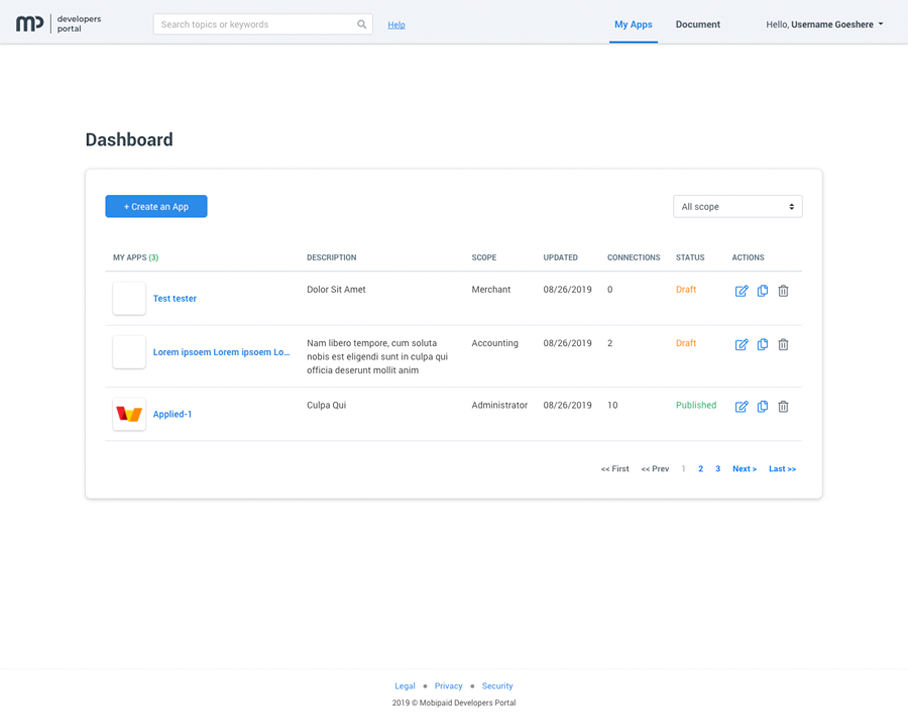Click the ACTIONS column header

[748, 257]
